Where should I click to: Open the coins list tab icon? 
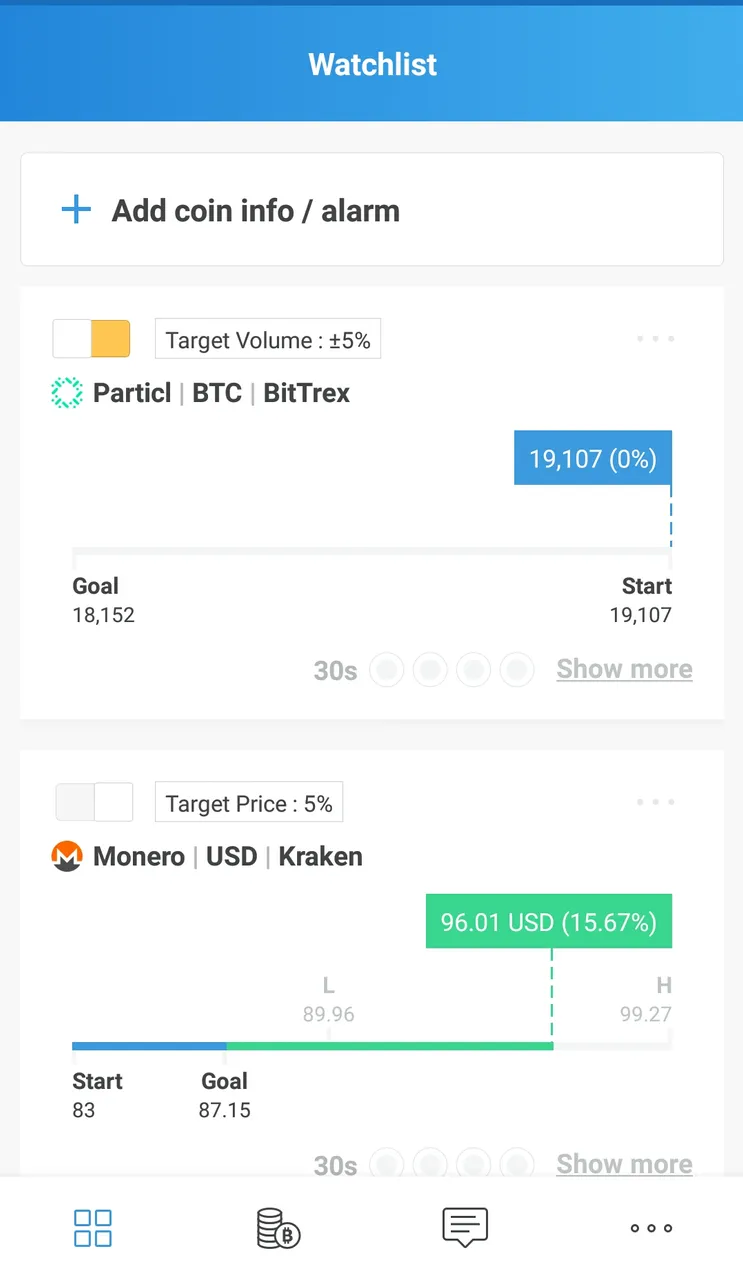279,1228
